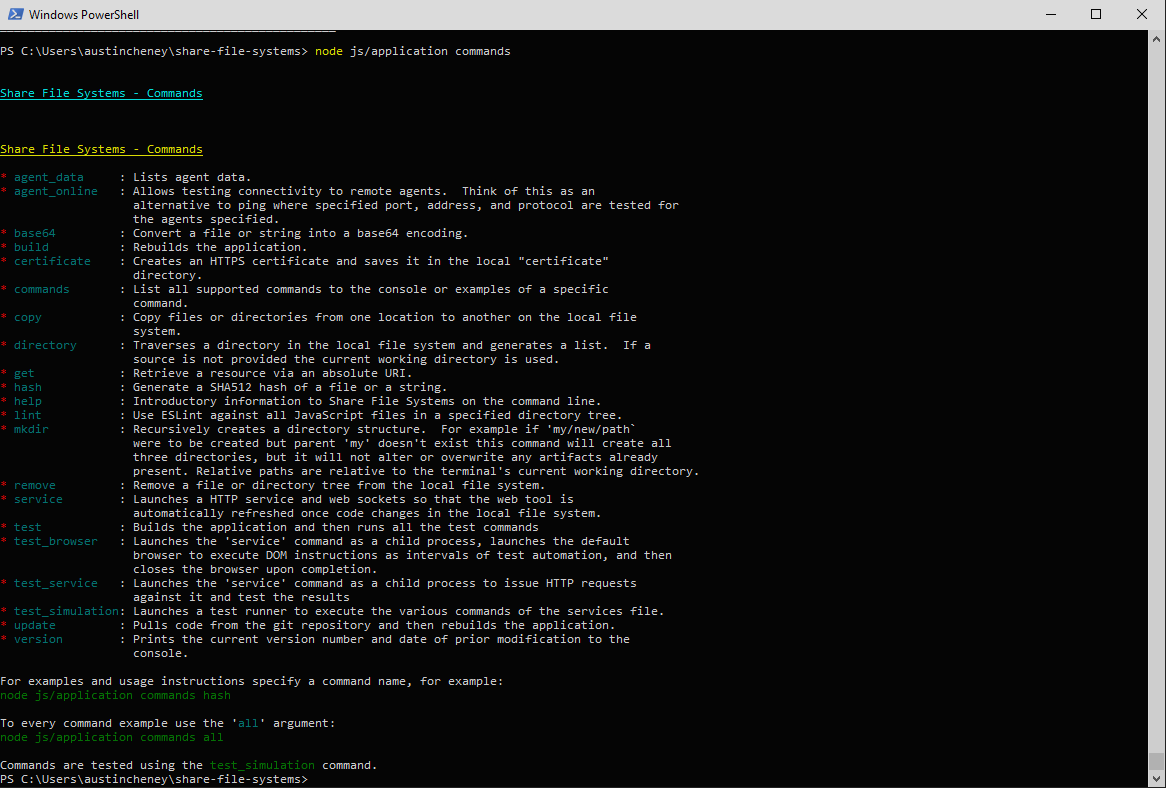Click green 'node js/application commands hash' example
The width and height of the screenshot is (1166, 788).
click(x=115, y=695)
